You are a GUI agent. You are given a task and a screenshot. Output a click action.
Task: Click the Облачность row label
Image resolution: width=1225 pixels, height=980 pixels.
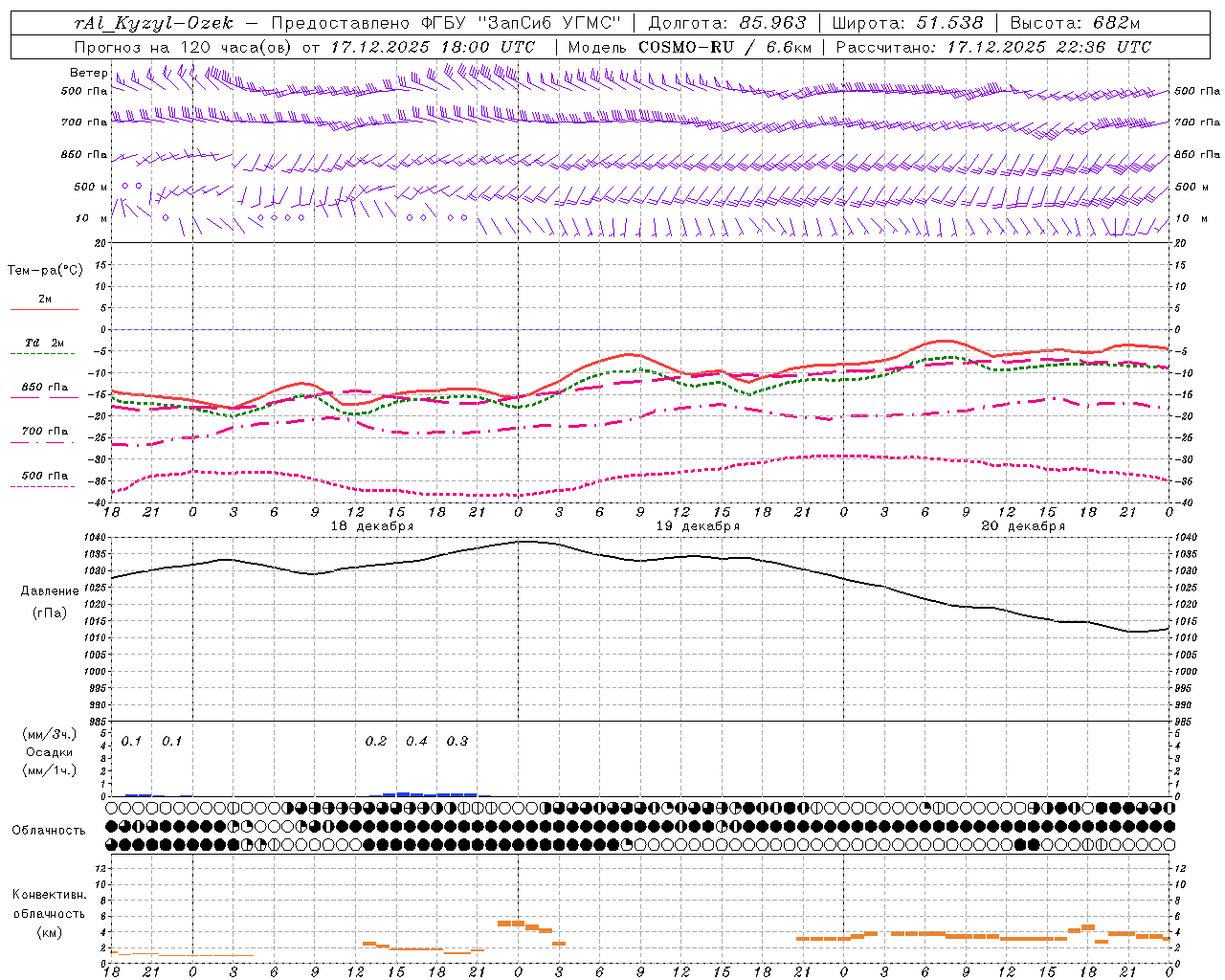pyautogui.click(x=49, y=830)
